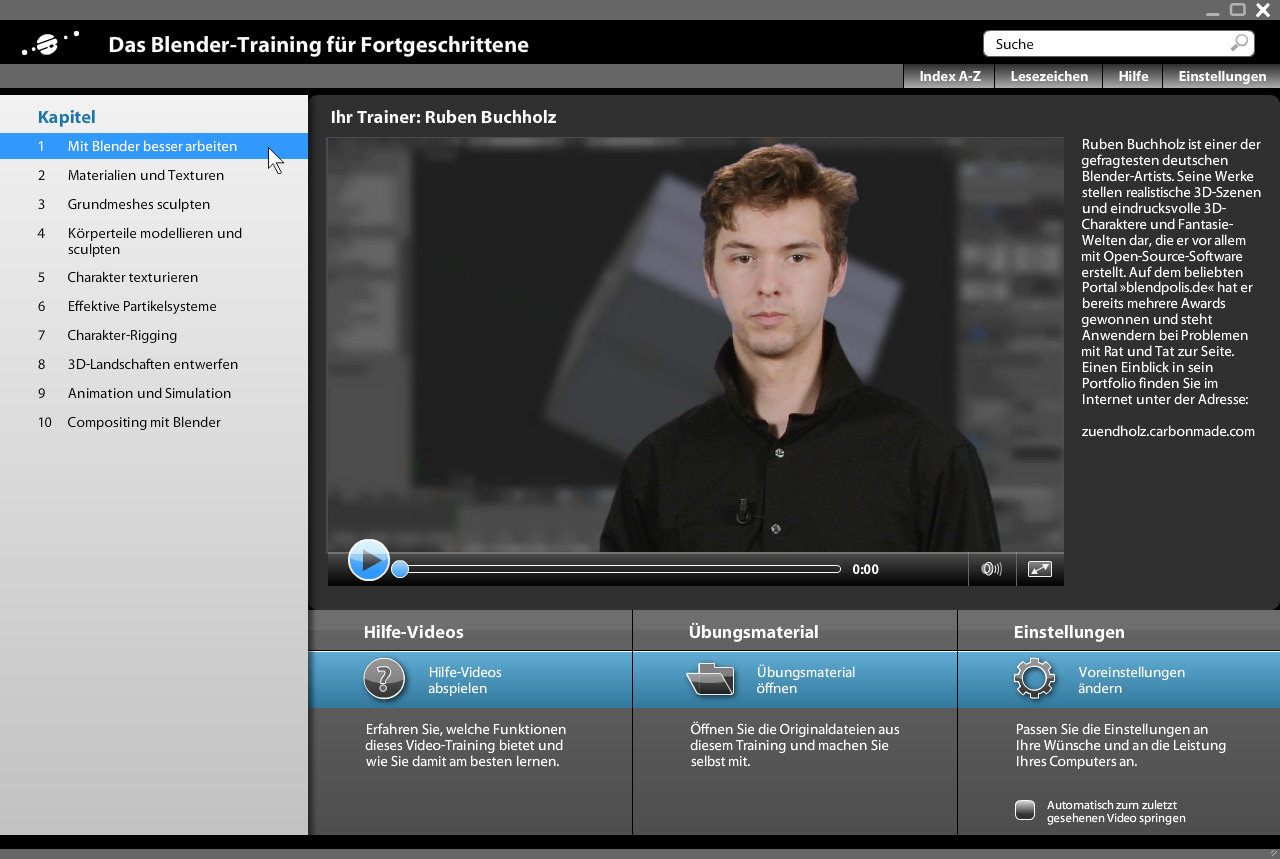Expand chapter 7 Charakter-Rigging
1280x859 pixels.
(122, 335)
